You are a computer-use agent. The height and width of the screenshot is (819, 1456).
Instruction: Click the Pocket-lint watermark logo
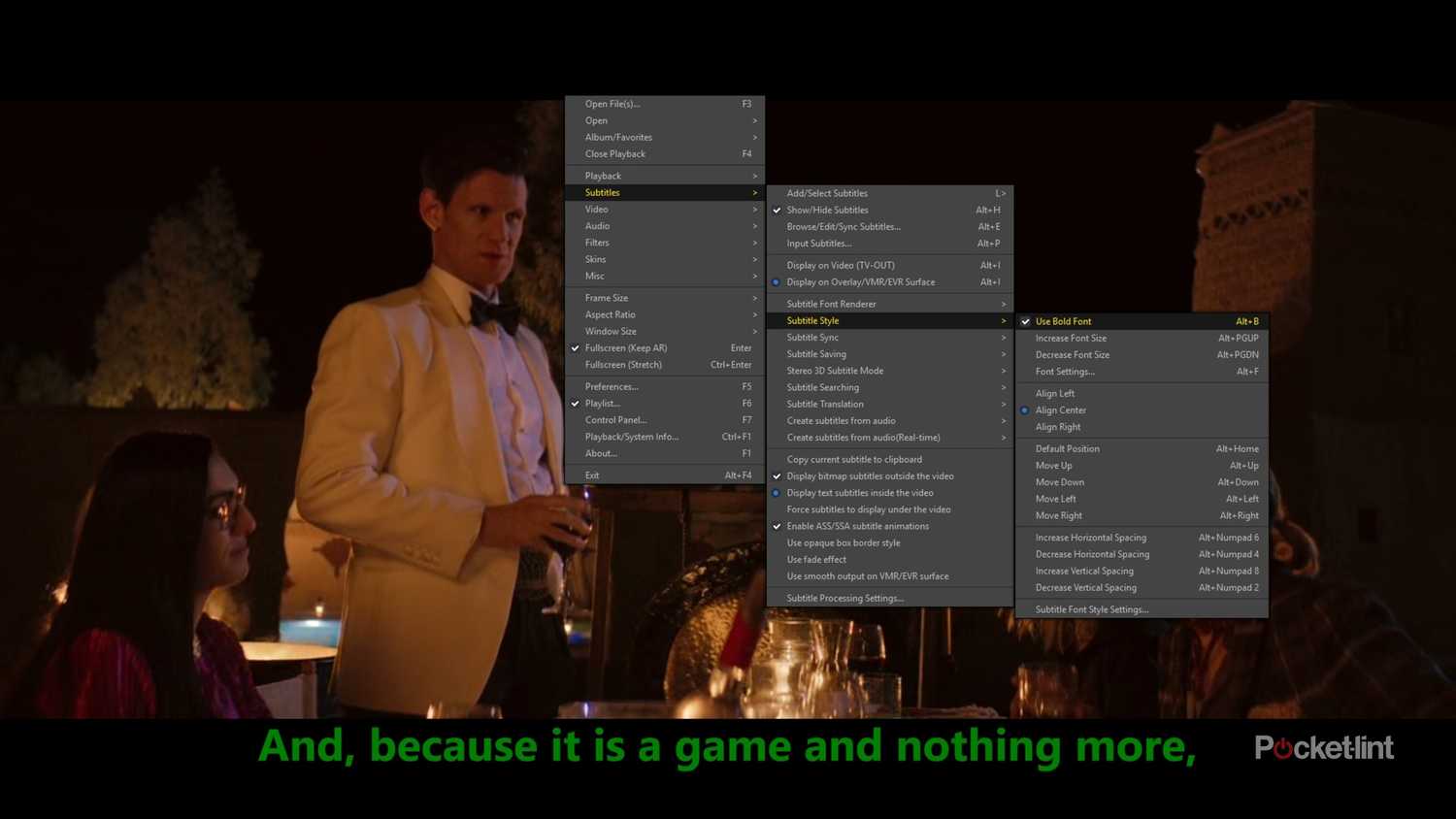(x=1324, y=747)
